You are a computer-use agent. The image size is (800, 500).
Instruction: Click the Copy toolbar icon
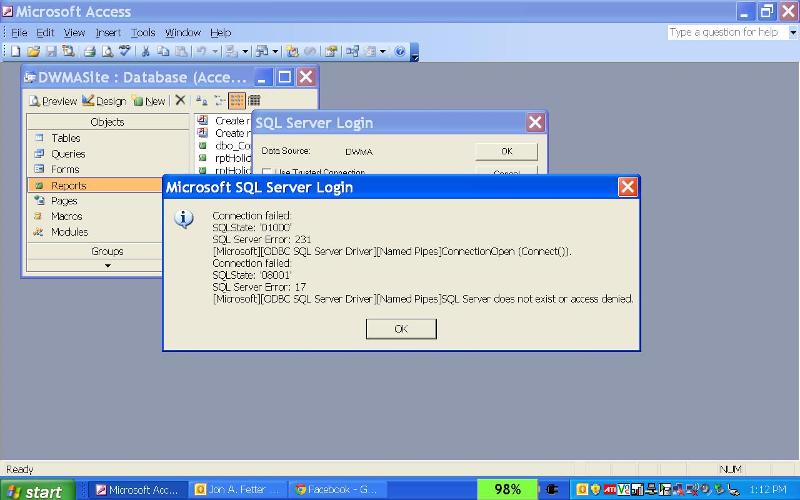(163, 51)
